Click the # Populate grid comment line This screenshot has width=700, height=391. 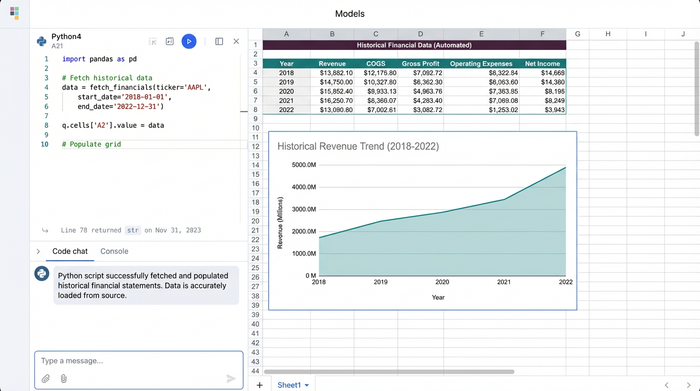[x=92, y=144]
